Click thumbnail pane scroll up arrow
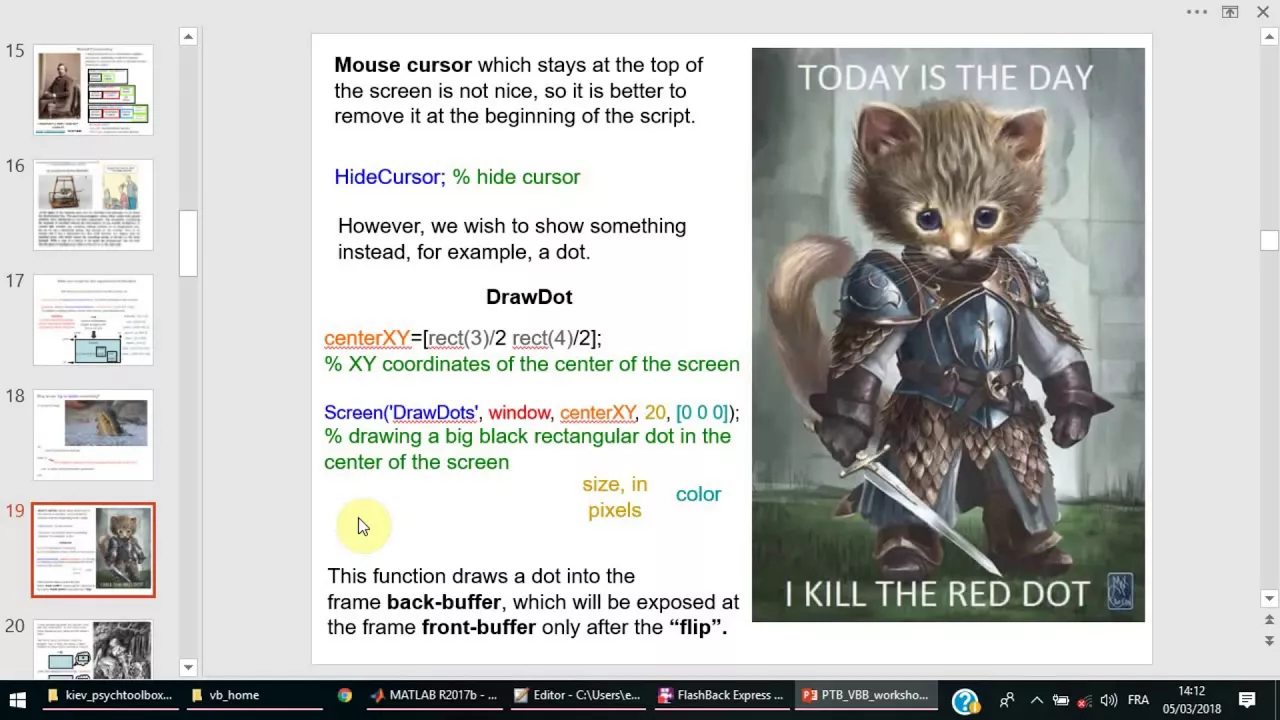The height and width of the screenshot is (720, 1280). (188, 37)
